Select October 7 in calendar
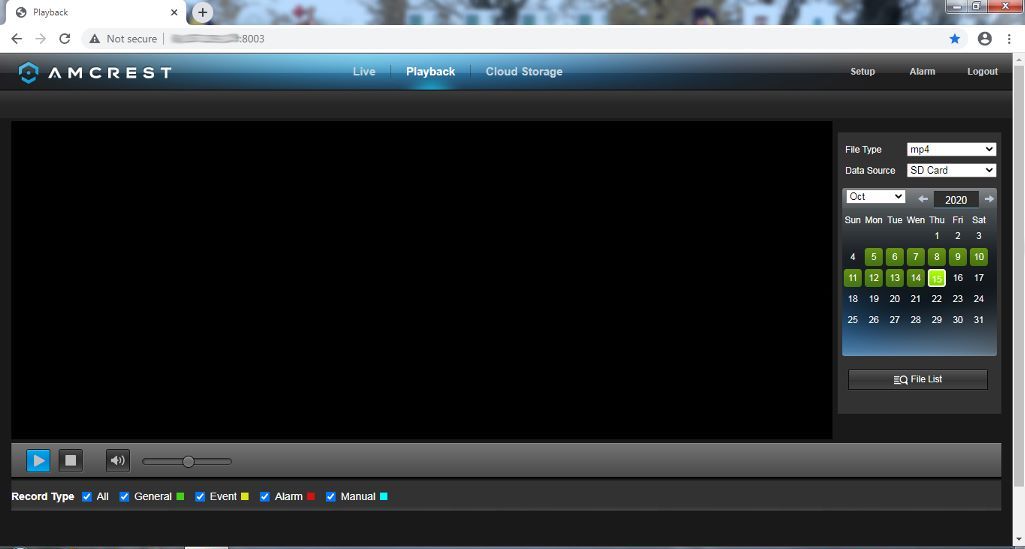The width and height of the screenshot is (1025, 549). pyautogui.click(x=916, y=257)
